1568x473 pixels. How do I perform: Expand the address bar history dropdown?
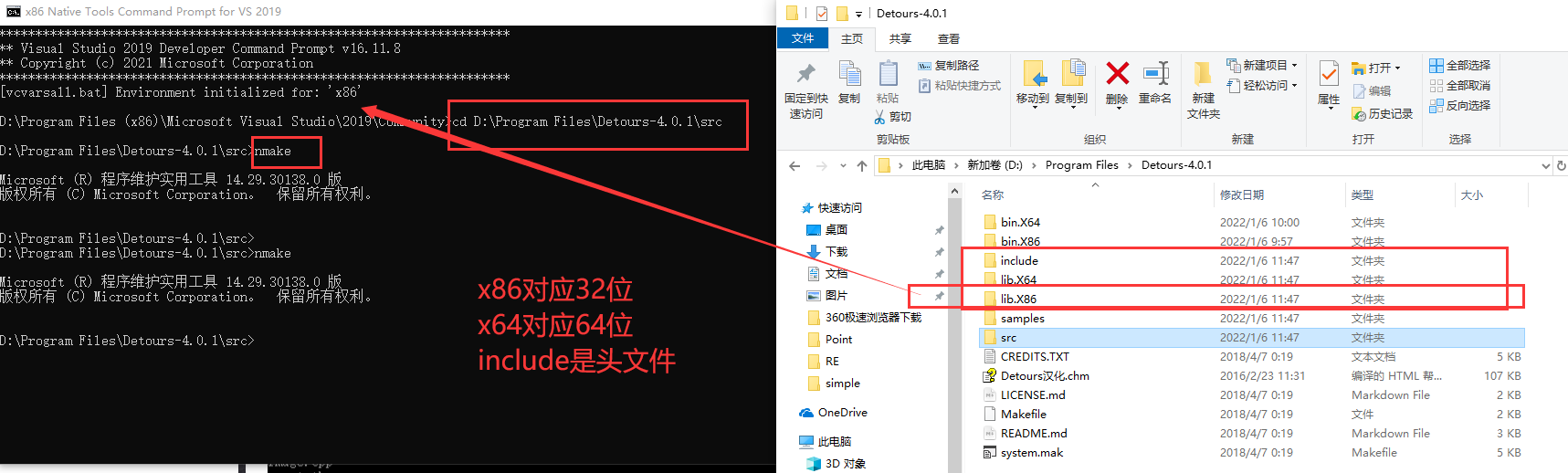click(1545, 166)
